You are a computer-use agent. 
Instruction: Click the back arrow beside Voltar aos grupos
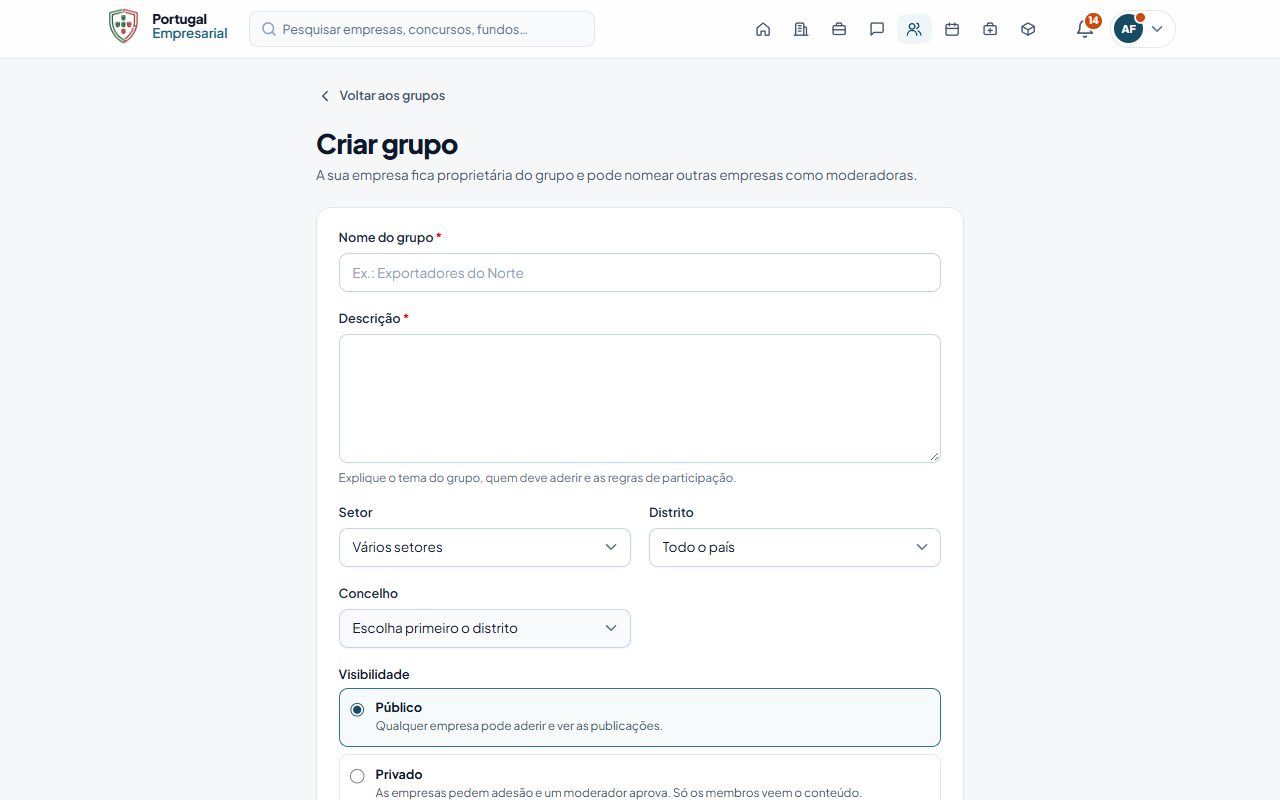coord(324,96)
